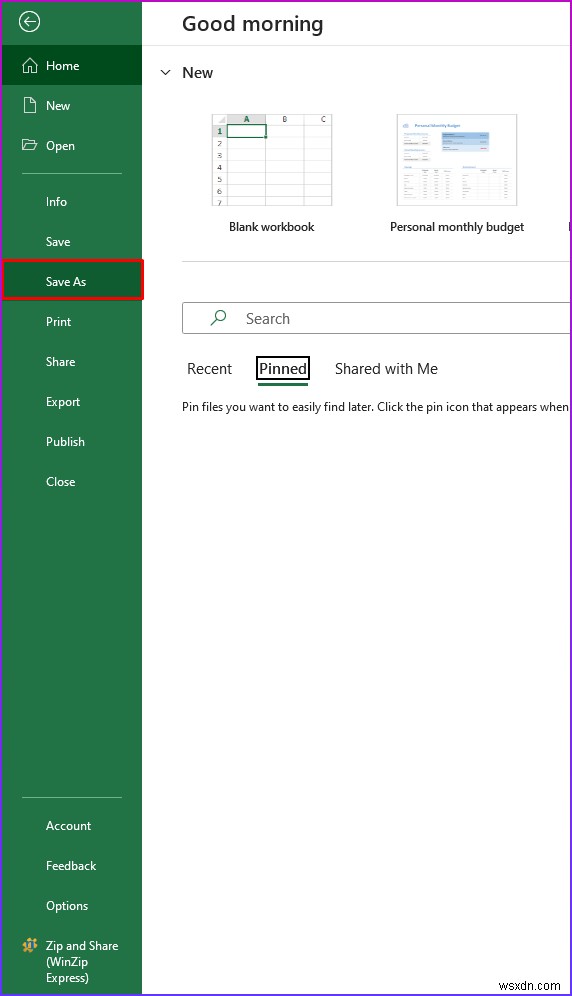Click the back arrow circle icon
The height and width of the screenshot is (996, 572).
pyautogui.click(x=29, y=22)
